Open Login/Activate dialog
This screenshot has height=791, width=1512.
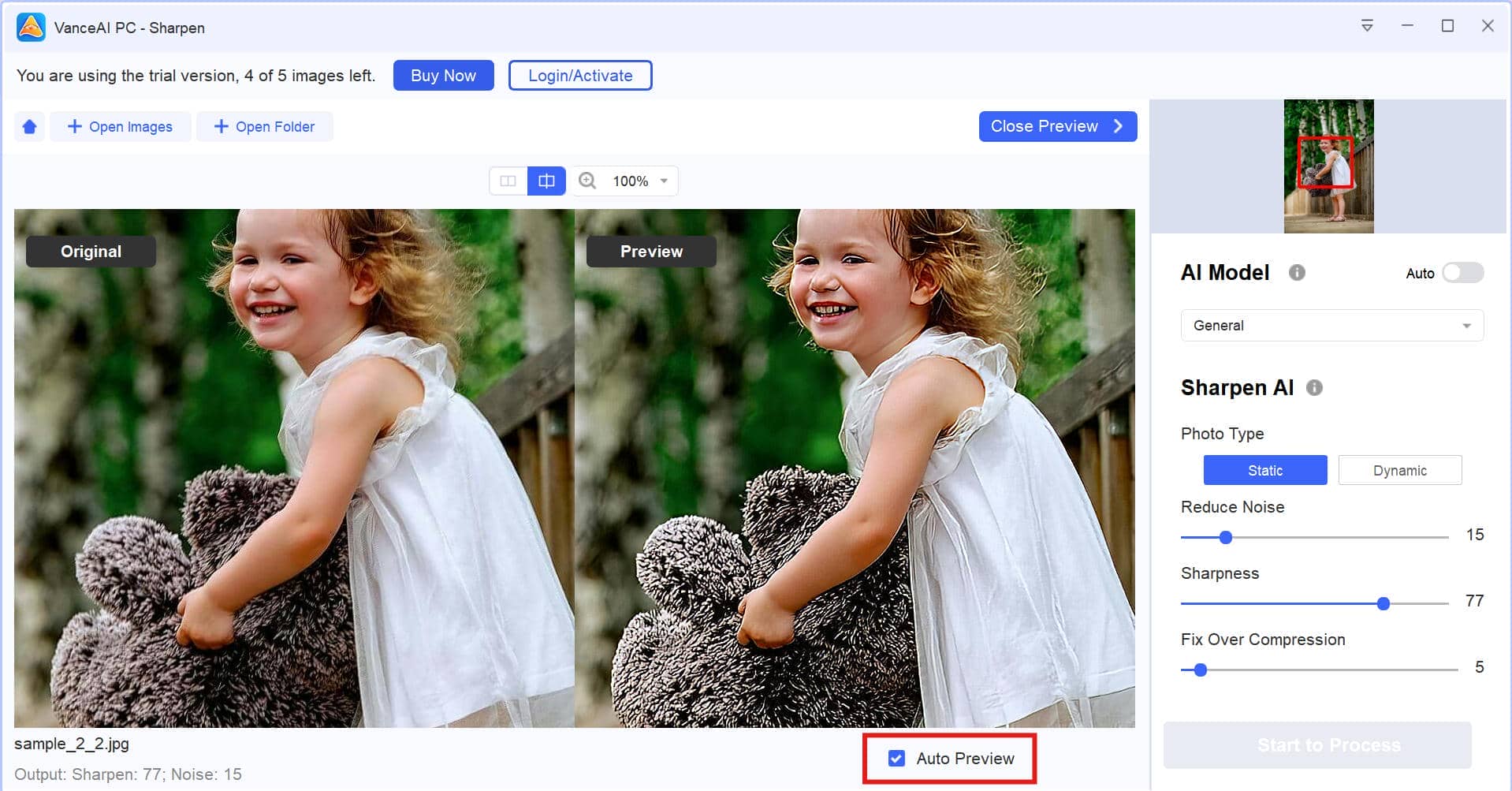(580, 76)
